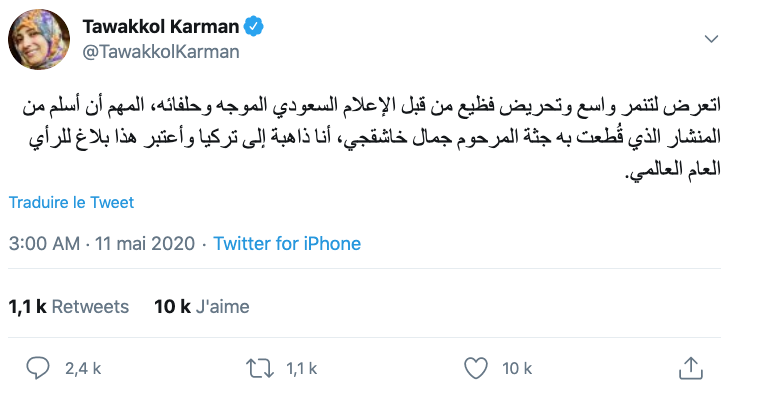Image resolution: width=759 pixels, height=405 pixels.
Task: Expand the tweet options chevron
Action: (x=712, y=39)
